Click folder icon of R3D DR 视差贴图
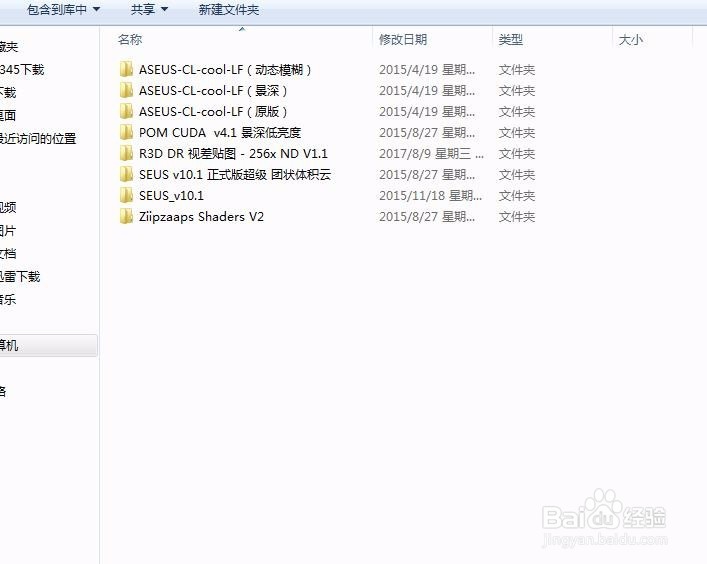This screenshot has height=564, width=707. (126, 153)
